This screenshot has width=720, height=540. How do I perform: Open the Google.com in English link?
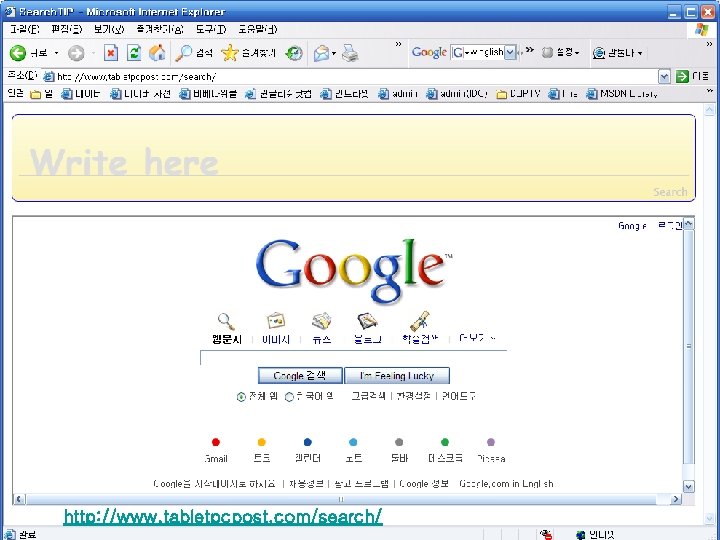[x=506, y=484]
